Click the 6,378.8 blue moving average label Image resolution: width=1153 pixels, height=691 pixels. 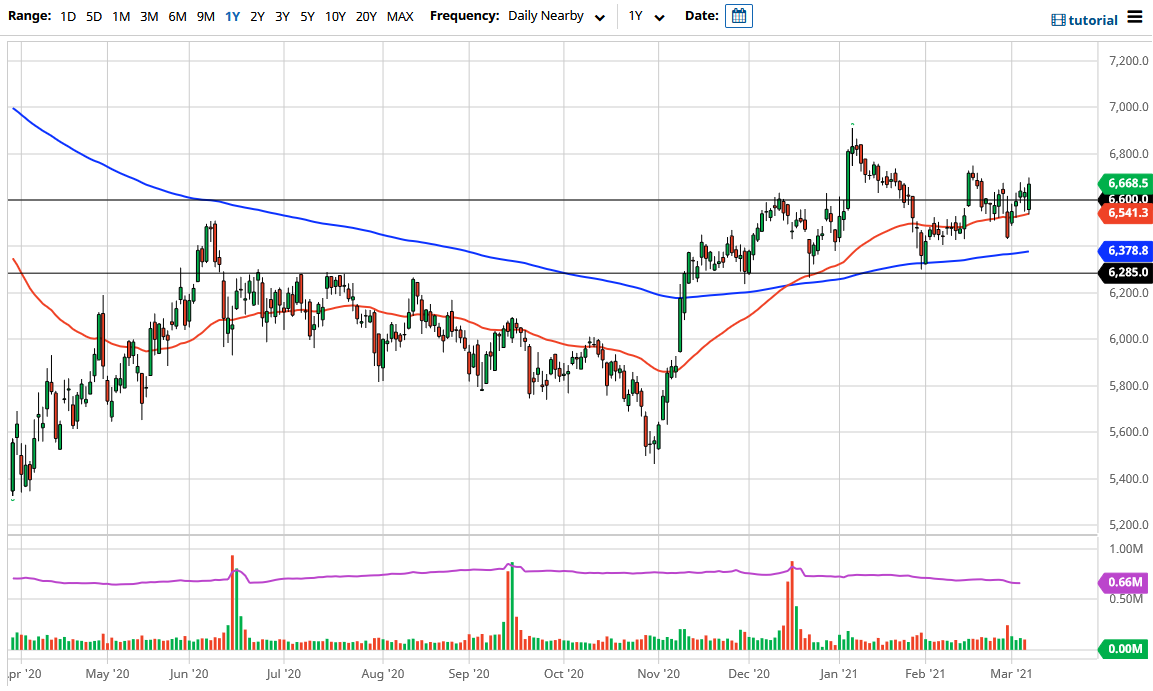point(1124,251)
